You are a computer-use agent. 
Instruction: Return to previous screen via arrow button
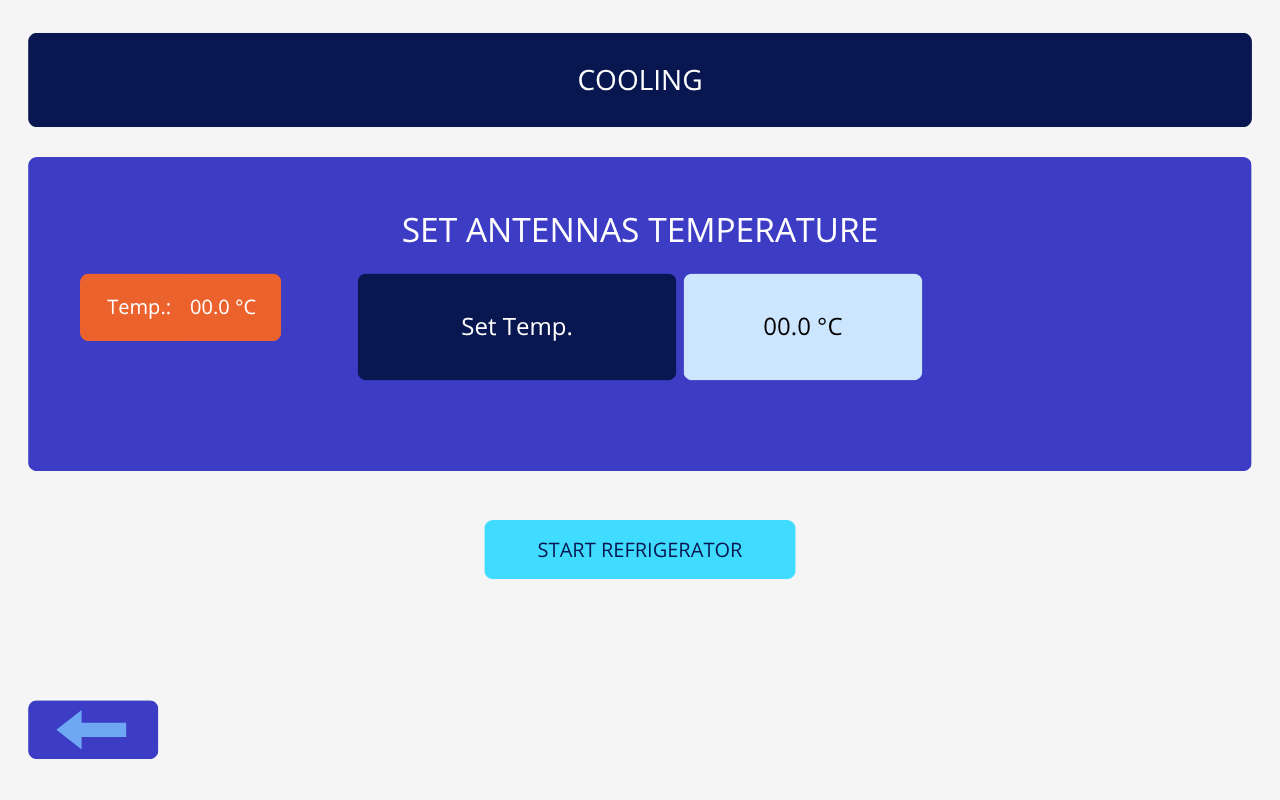[x=92, y=730]
